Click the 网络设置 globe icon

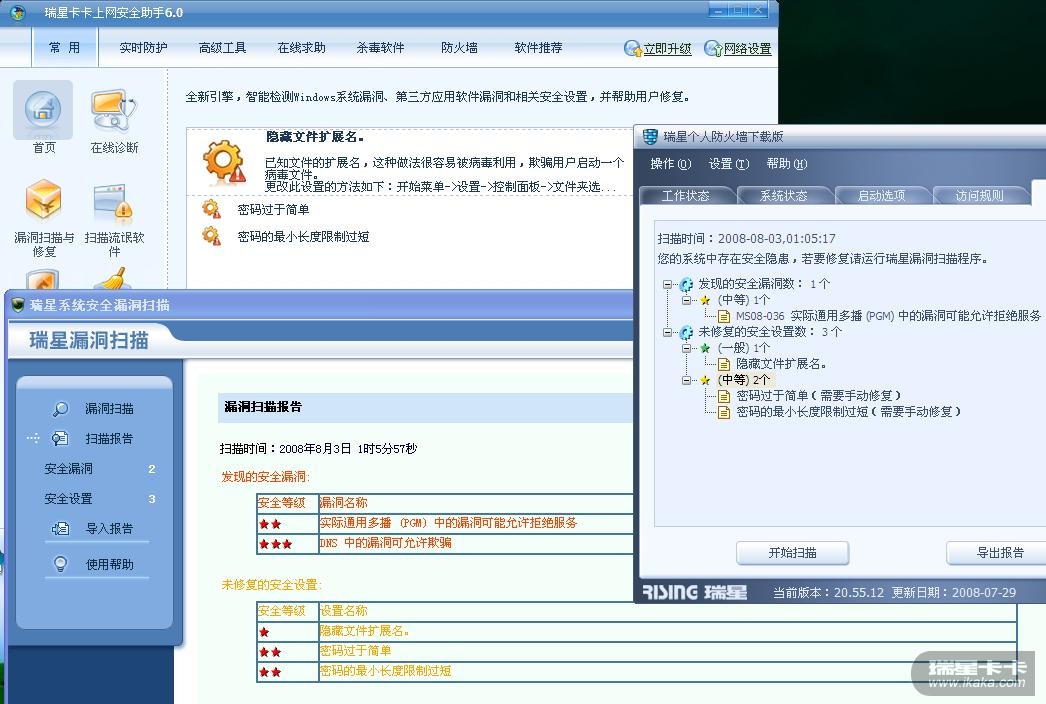click(713, 48)
